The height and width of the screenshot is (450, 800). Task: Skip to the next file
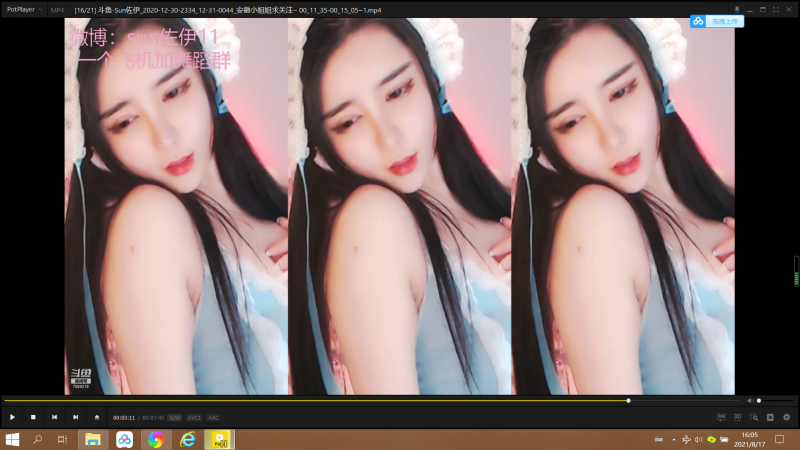[75, 417]
